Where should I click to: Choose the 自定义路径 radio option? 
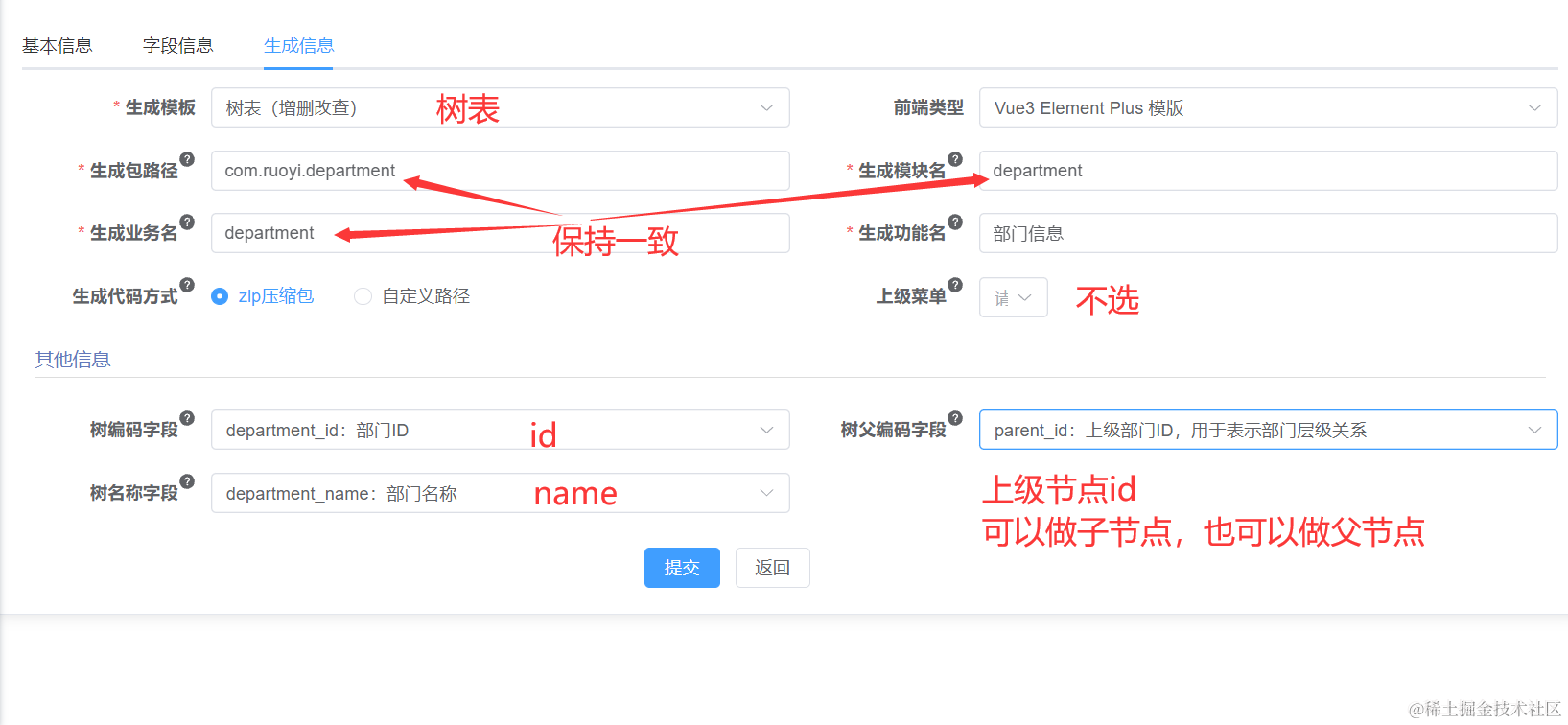(x=363, y=296)
